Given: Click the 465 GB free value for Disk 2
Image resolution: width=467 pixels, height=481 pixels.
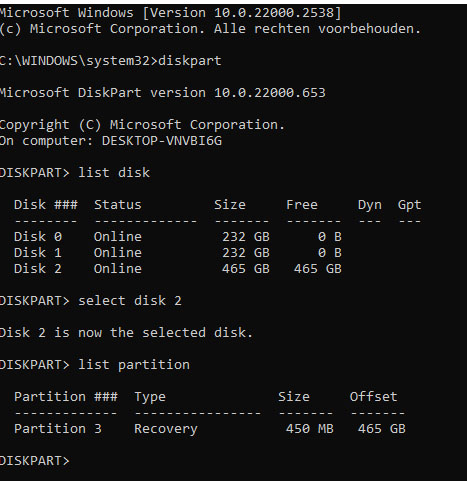Looking at the screenshot, I should coord(318,269).
